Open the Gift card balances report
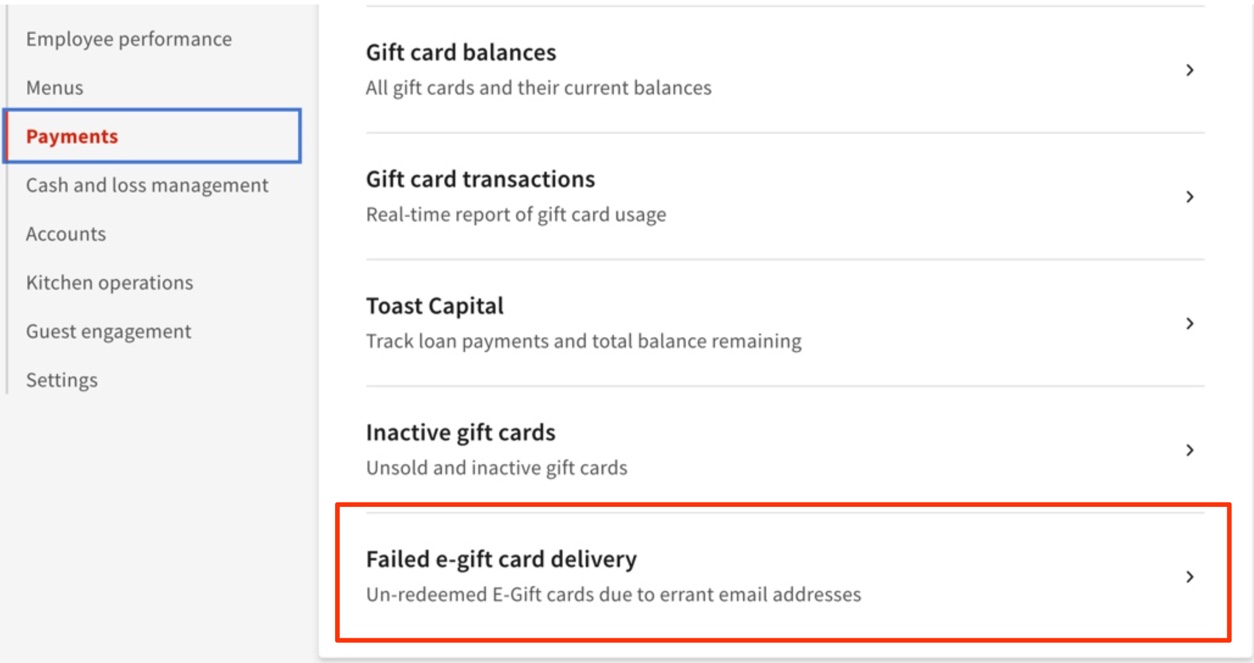 coord(459,52)
